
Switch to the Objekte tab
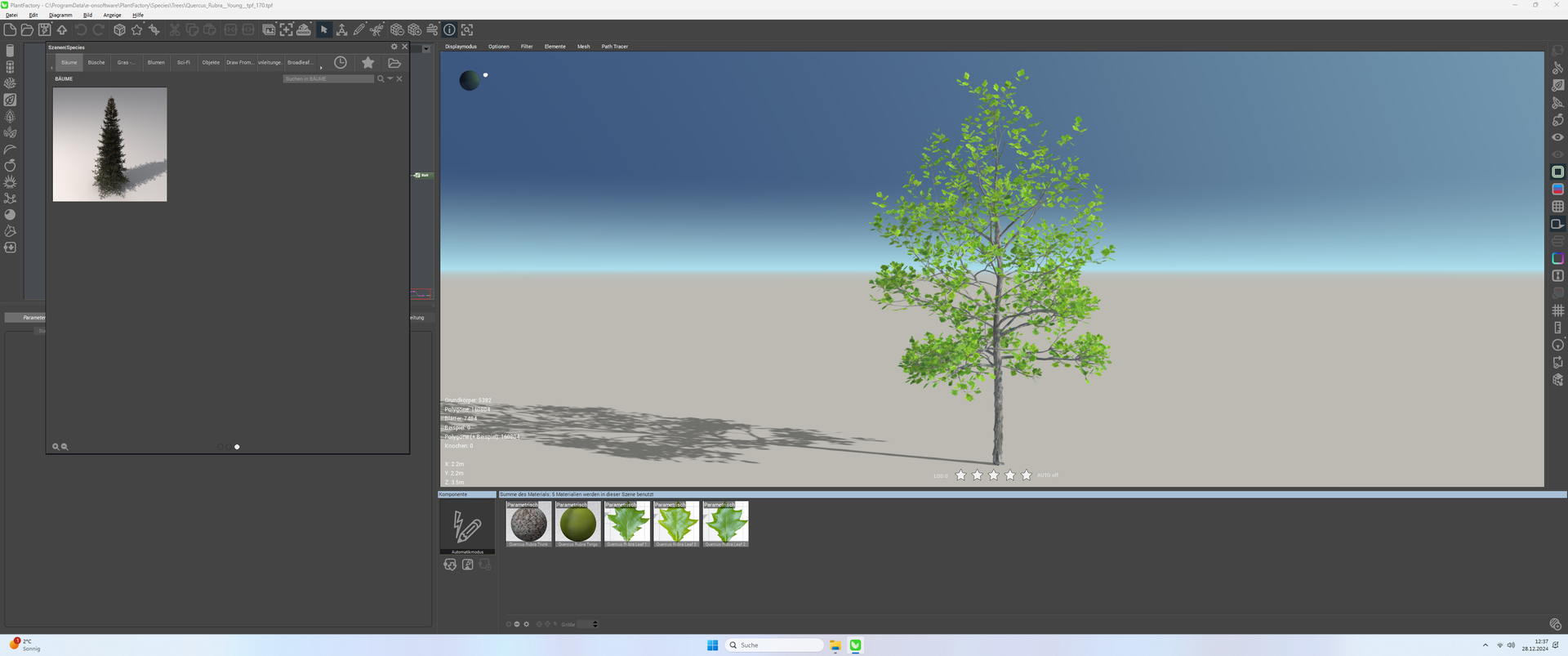click(x=211, y=63)
